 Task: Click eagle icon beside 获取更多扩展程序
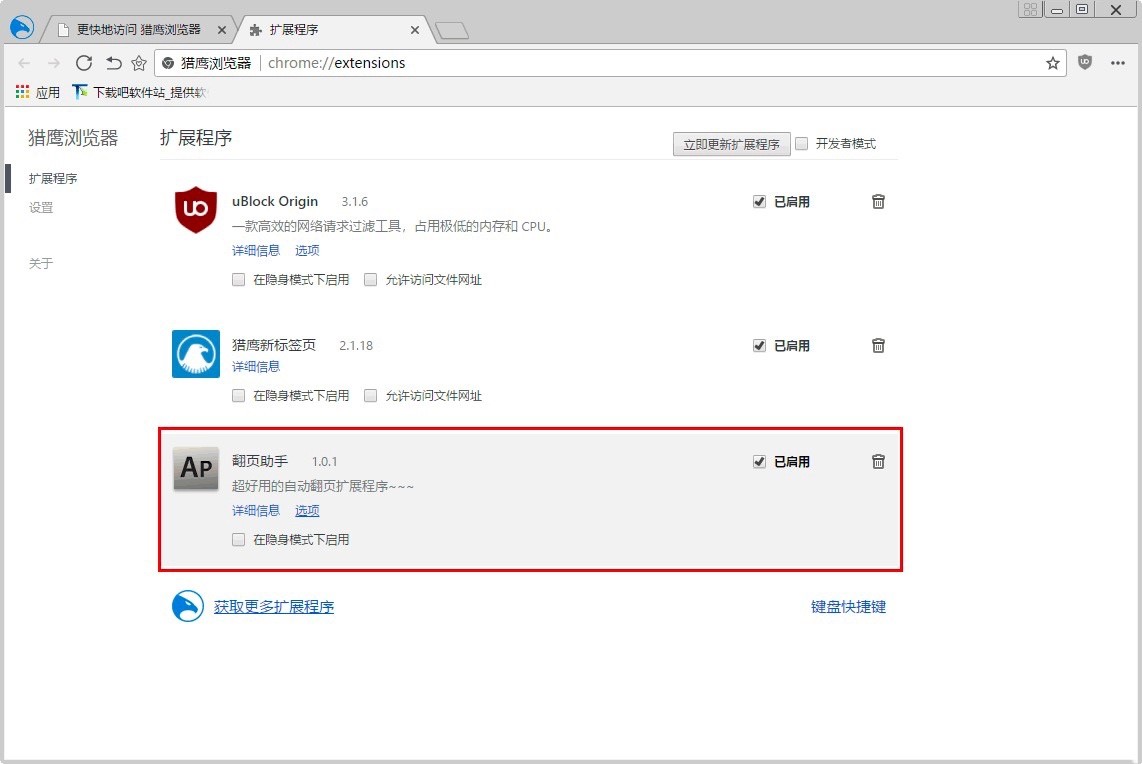pyautogui.click(x=188, y=606)
